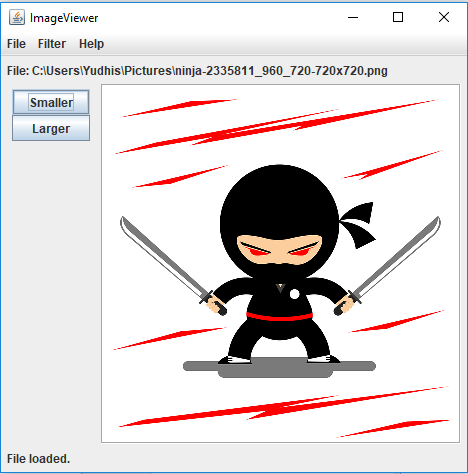This screenshot has width=468, height=474.
Task: Maximize the ImageViewer window
Action: click(x=398, y=17)
